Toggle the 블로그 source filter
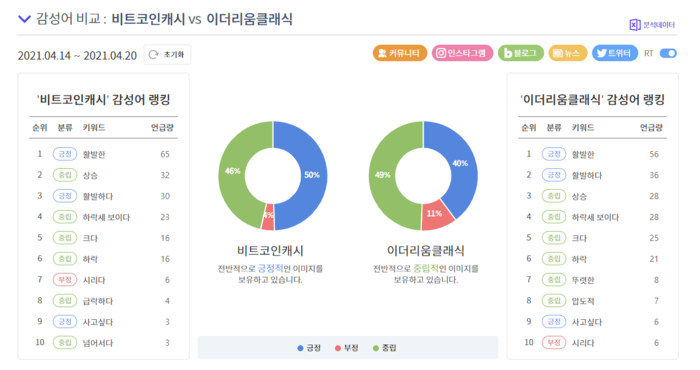Image resolution: width=700 pixels, height=370 pixels. tap(521, 53)
